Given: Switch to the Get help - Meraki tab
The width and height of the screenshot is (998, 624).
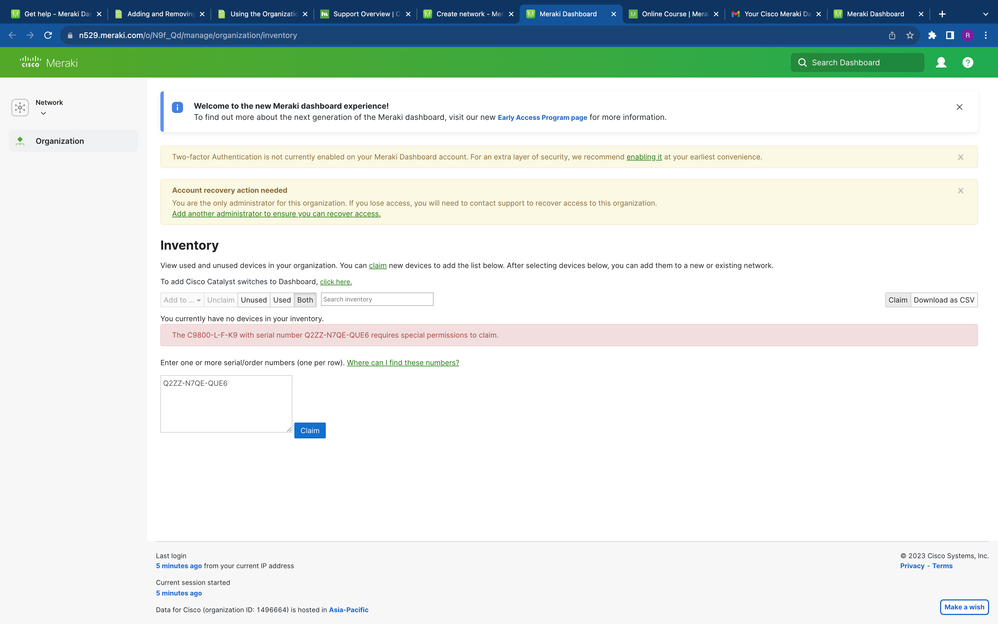Looking at the screenshot, I should (x=56, y=14).
